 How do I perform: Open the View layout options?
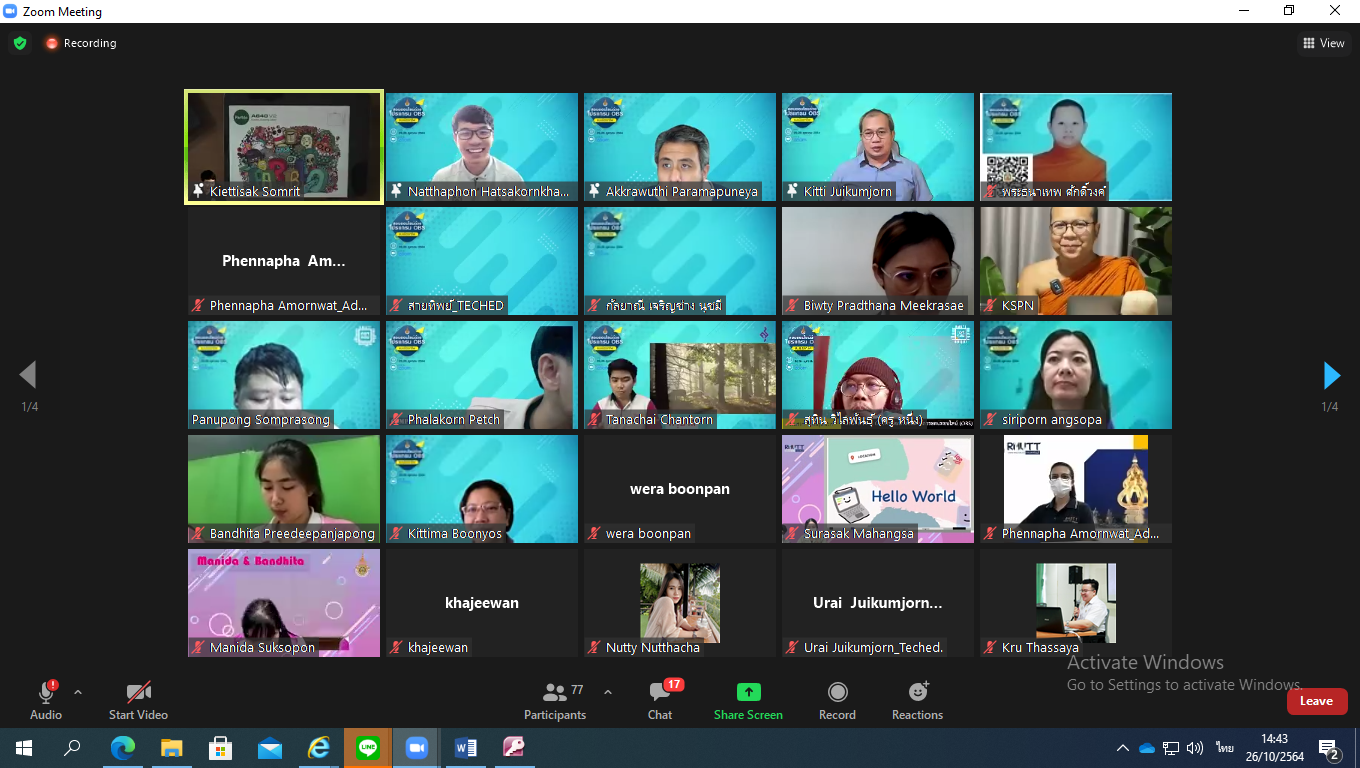[x=1323, y=43]
